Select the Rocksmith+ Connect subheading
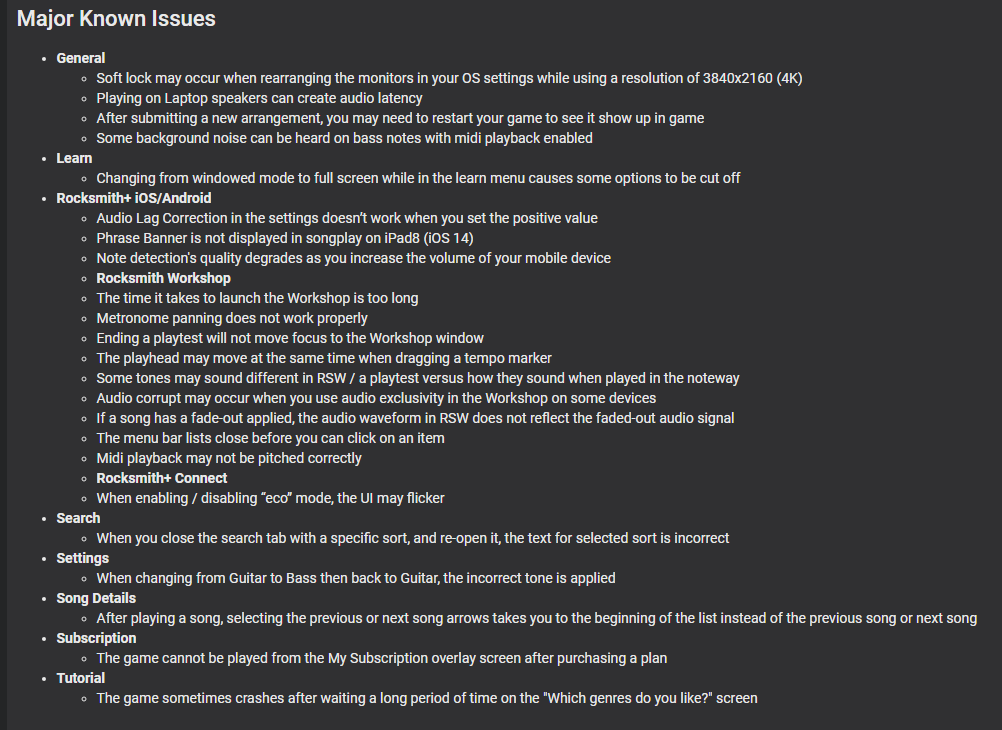The height and width of the screenshot is (730, 1002). click(162, 478)
